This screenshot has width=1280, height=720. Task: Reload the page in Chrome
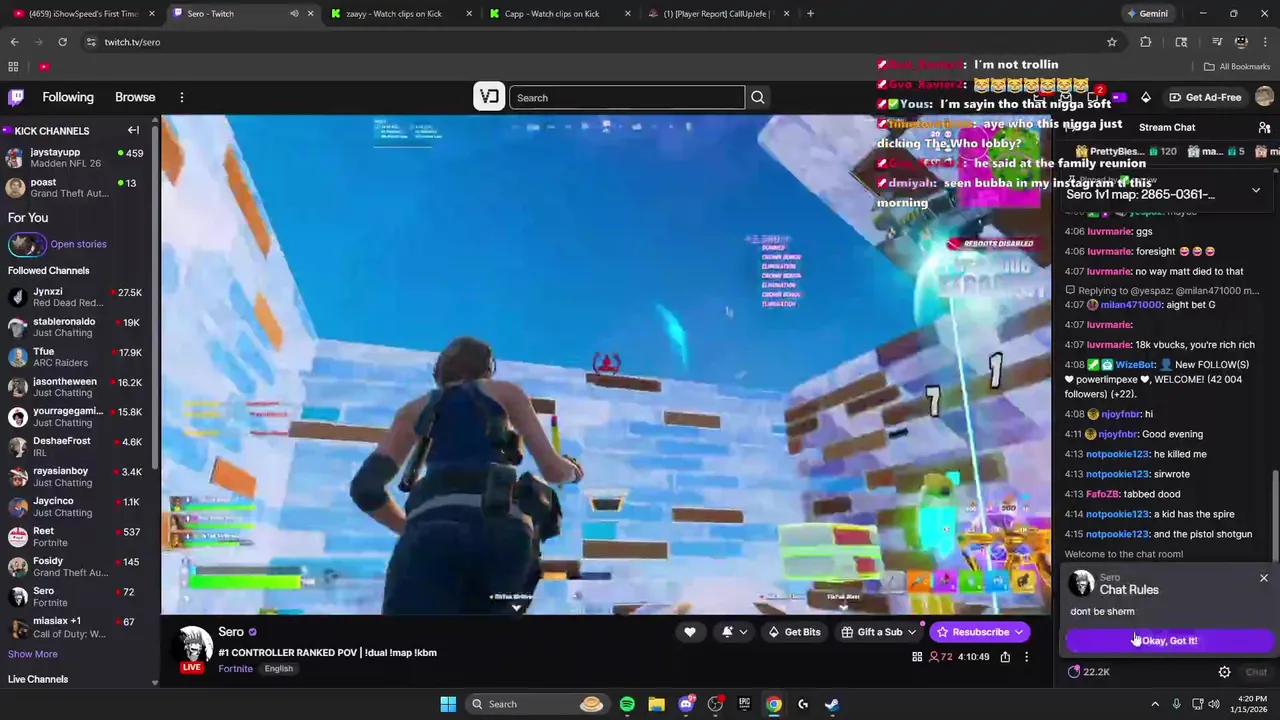coord(62,42)
